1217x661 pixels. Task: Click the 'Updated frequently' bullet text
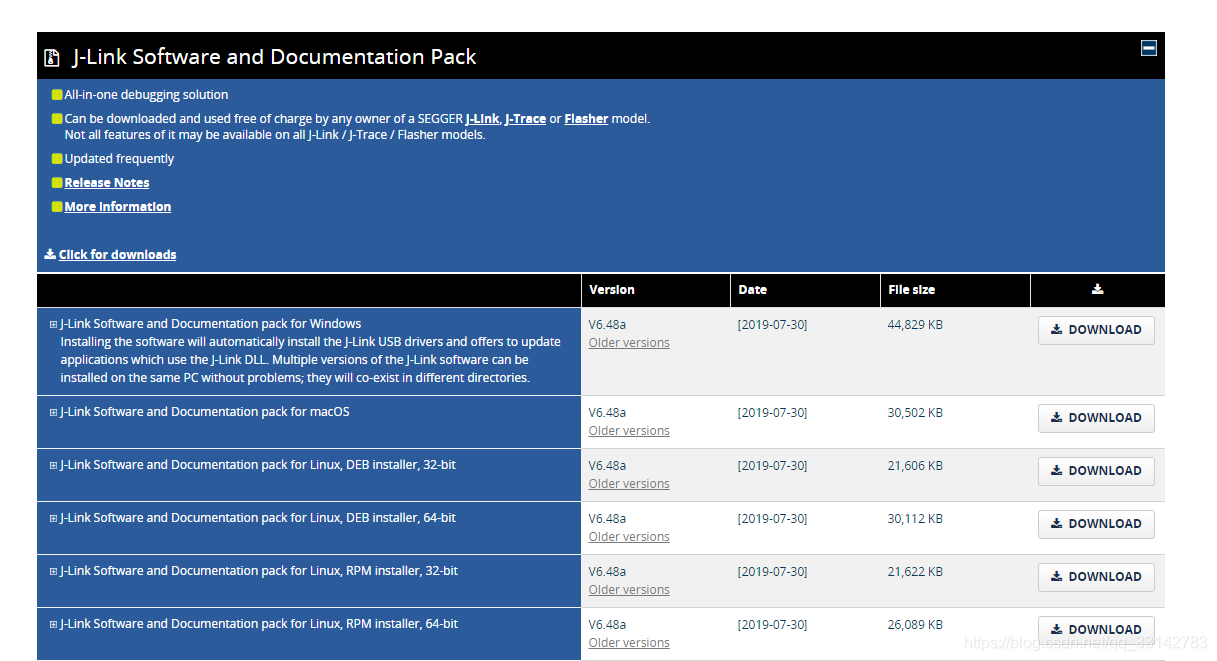pyautogui.click(x=119, y=159)
